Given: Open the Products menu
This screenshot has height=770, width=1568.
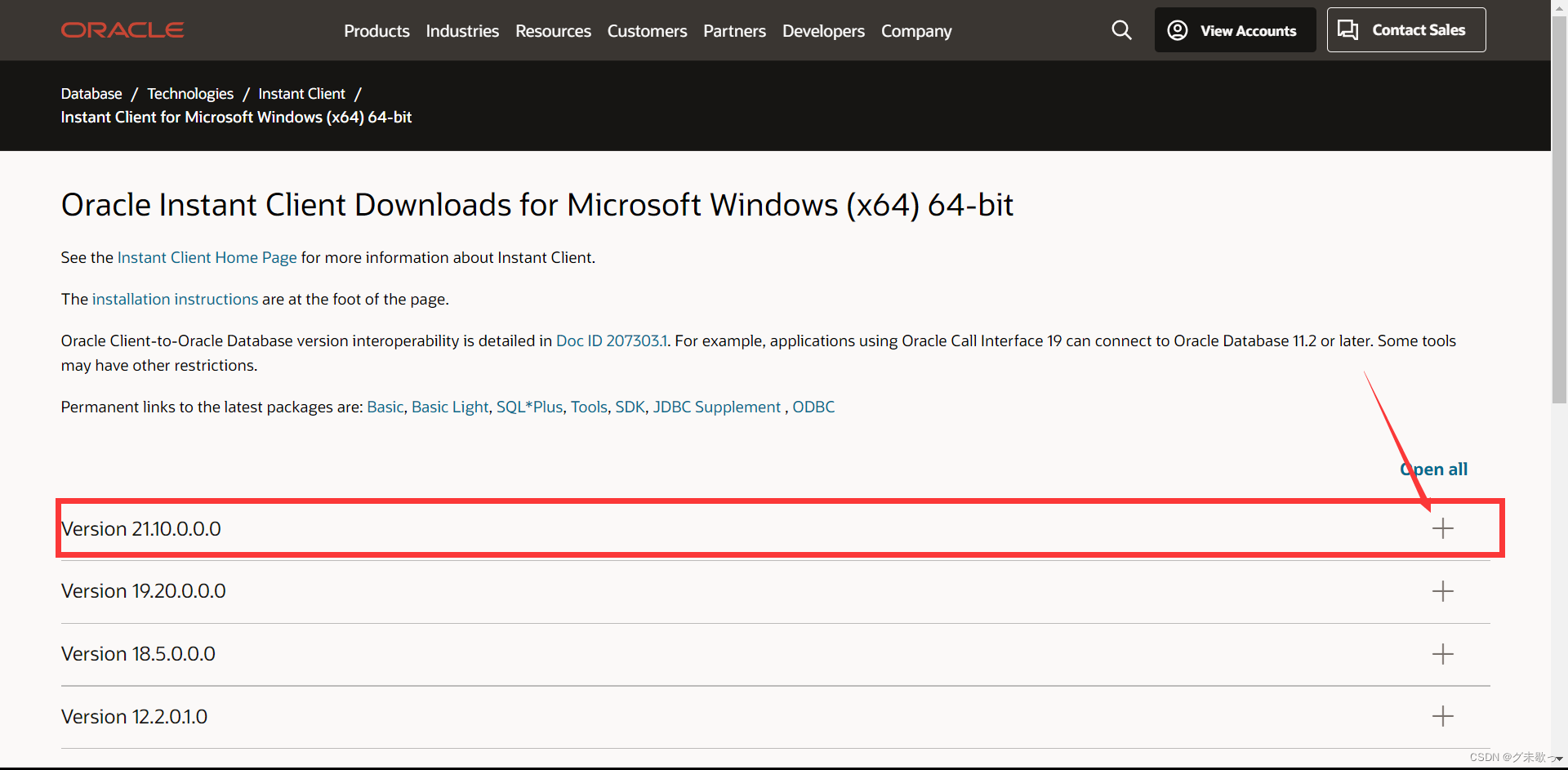Looking at the screenshot, I should (x=376, y=31).
